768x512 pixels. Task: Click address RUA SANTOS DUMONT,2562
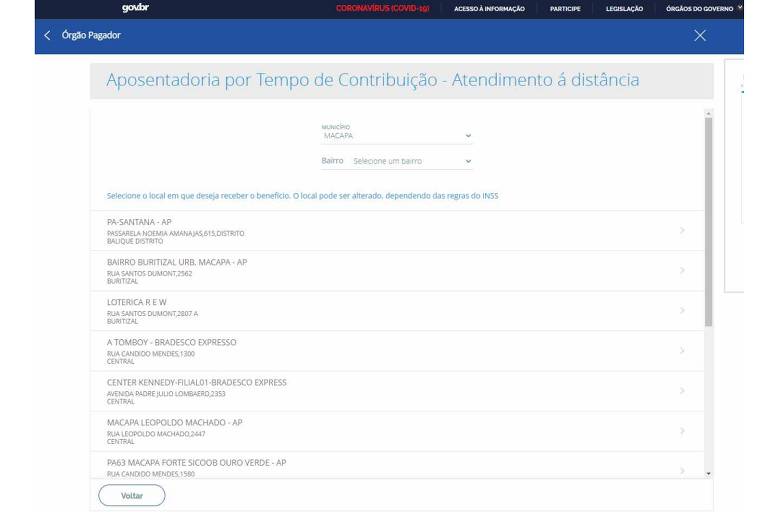pos(149,274)
